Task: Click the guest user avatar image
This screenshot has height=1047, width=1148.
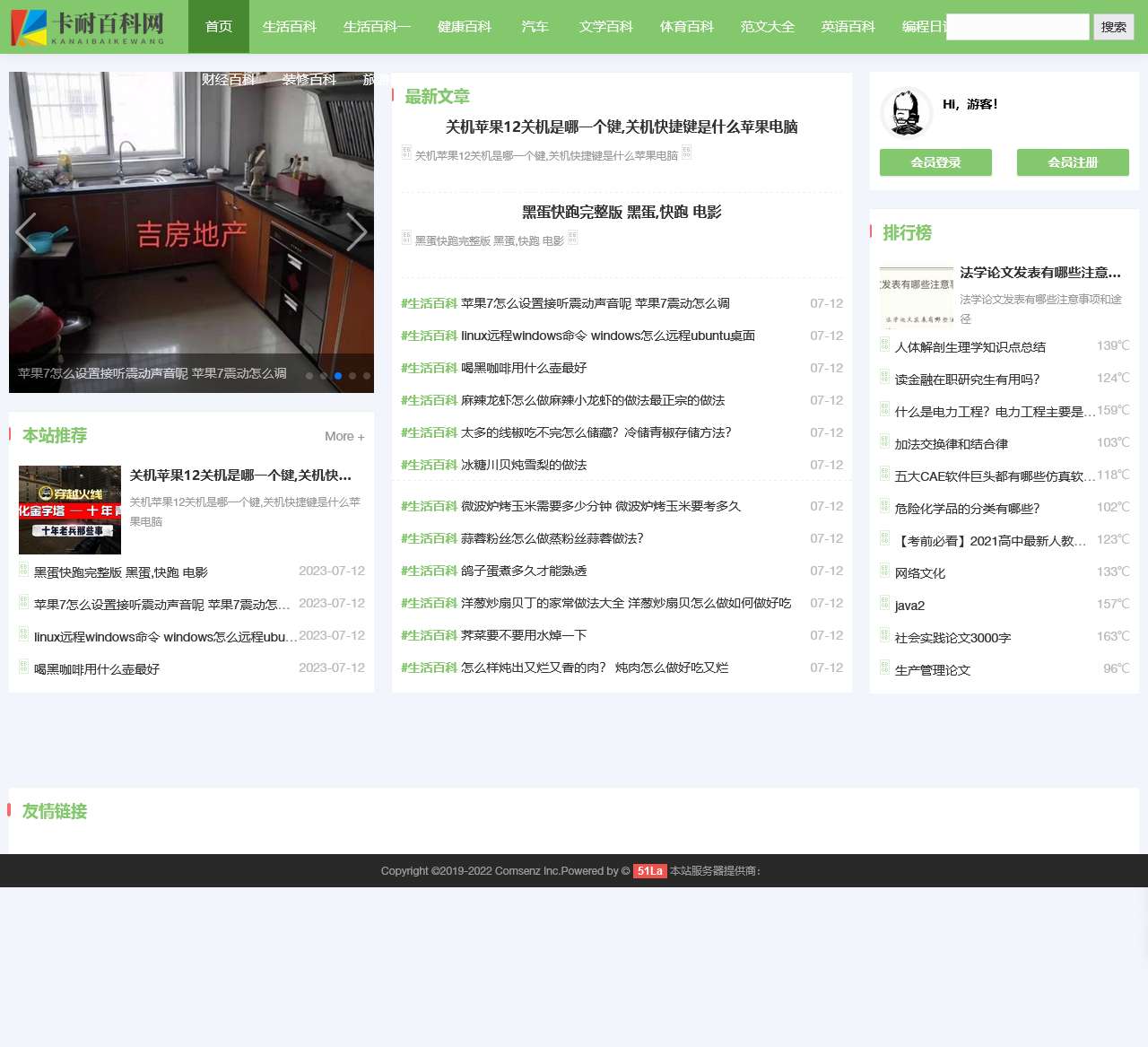Action: (x=906, y=113)
